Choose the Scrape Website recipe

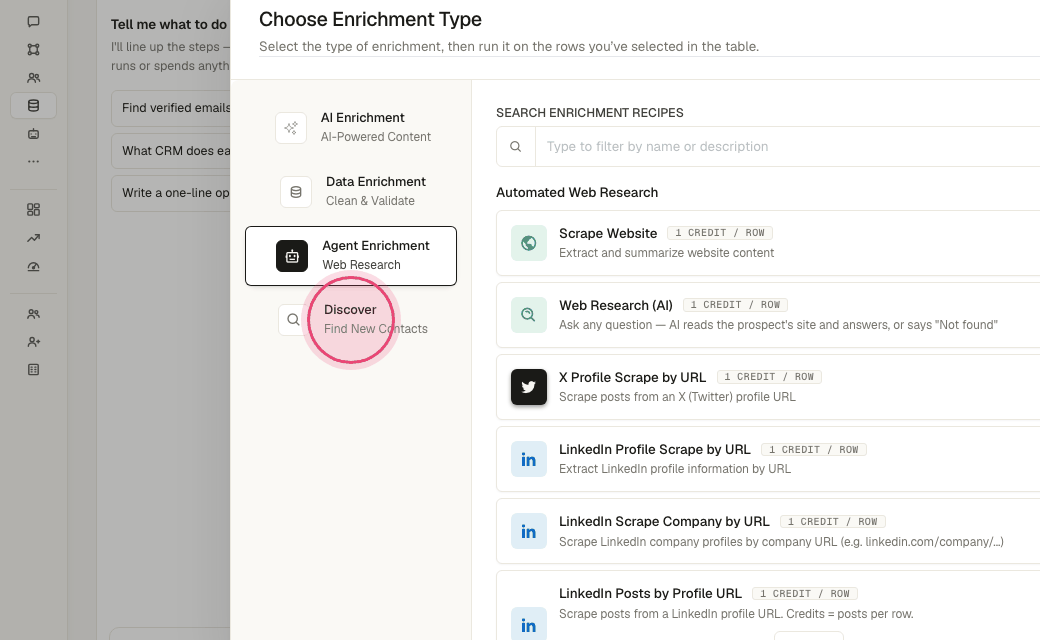pos(768,243)
